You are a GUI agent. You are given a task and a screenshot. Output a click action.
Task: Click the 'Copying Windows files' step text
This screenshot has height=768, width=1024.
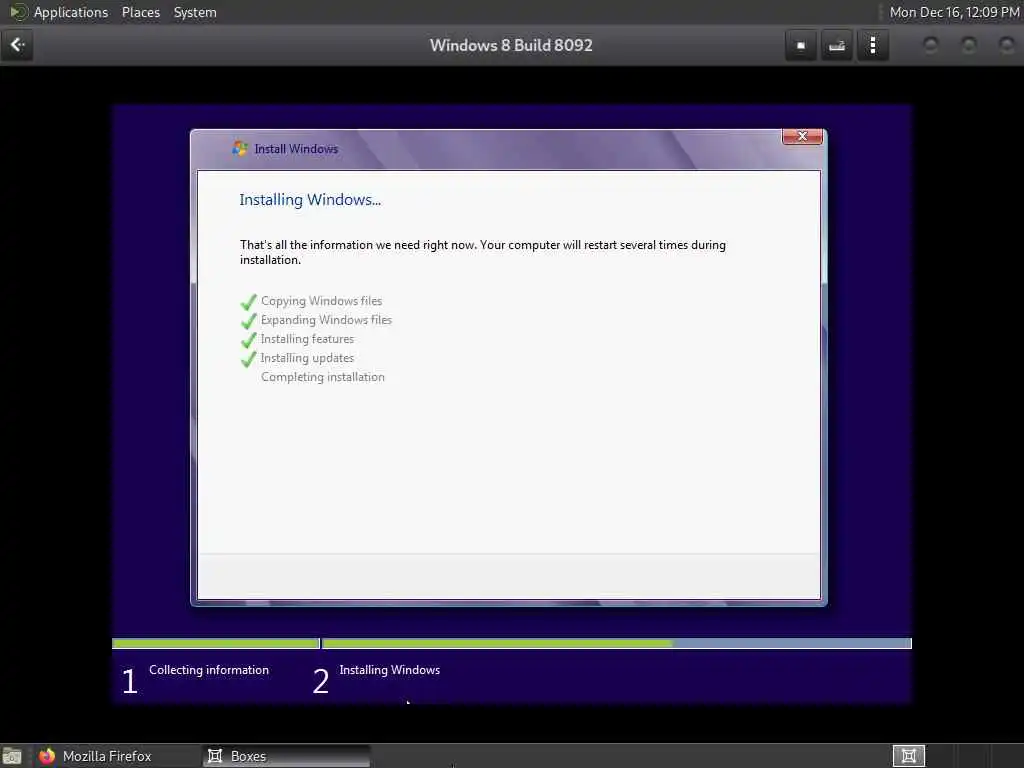click(321, 301)
